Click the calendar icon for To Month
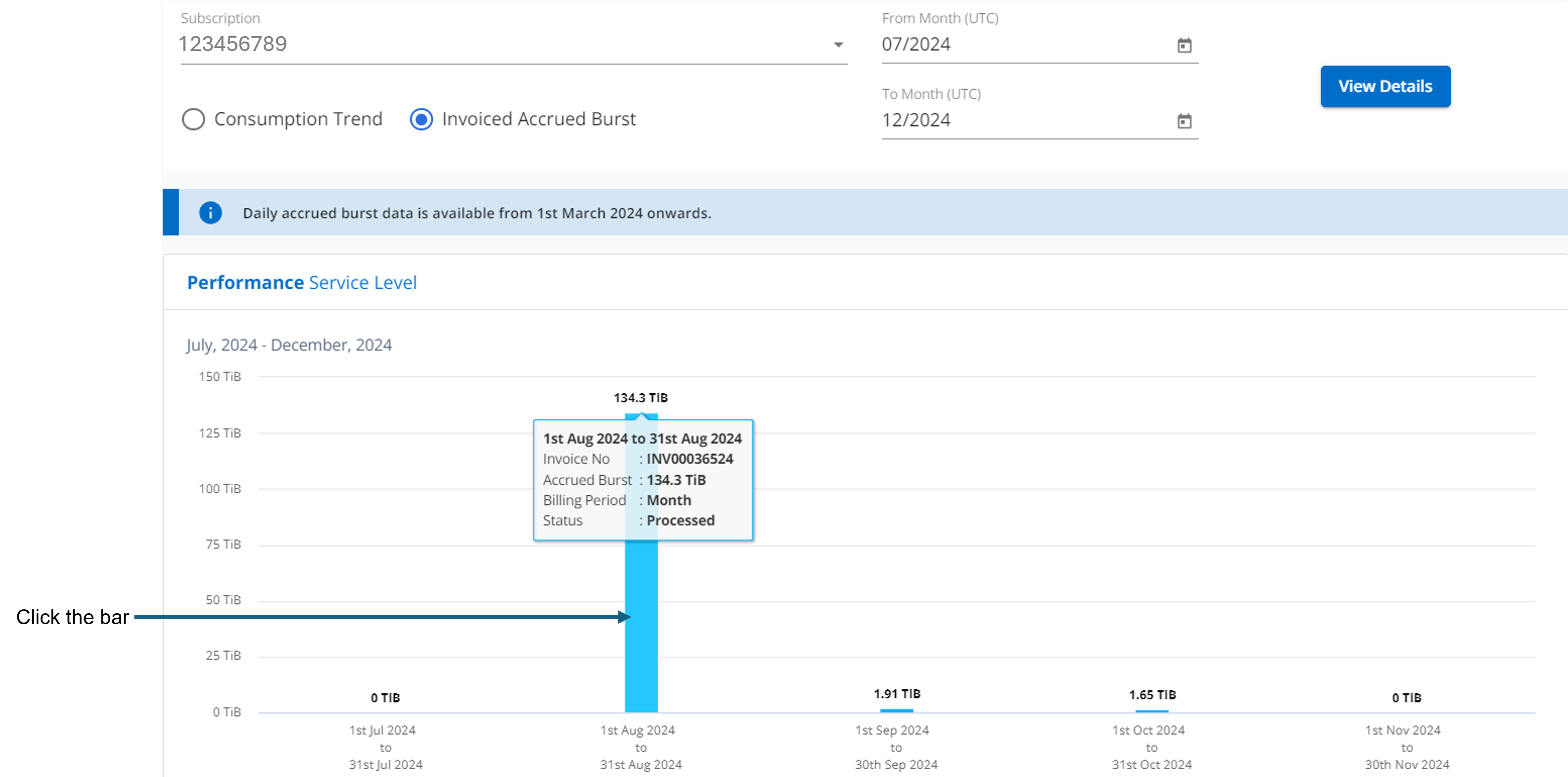Screen dimensions: 1568x777 1183,121
